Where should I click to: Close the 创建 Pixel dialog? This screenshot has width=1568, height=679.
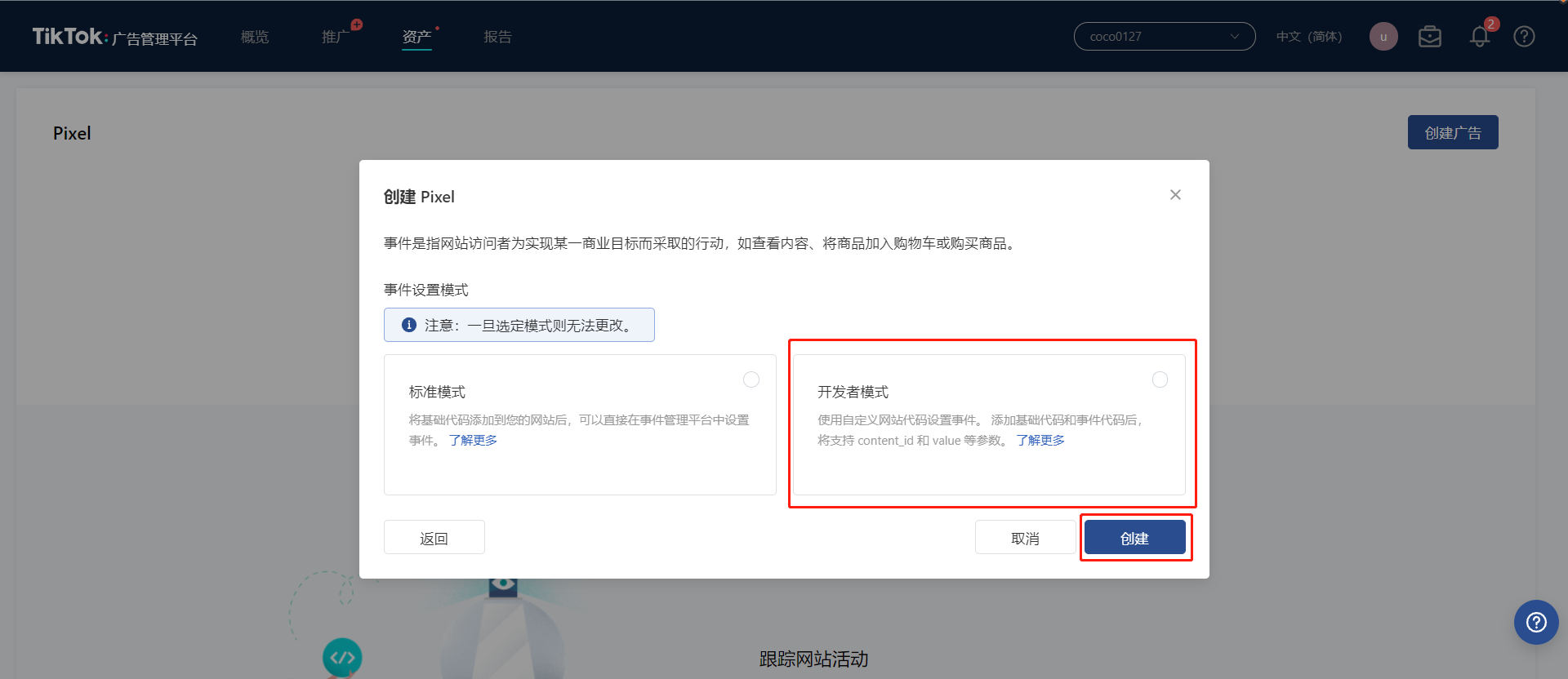coord(1175,194)
